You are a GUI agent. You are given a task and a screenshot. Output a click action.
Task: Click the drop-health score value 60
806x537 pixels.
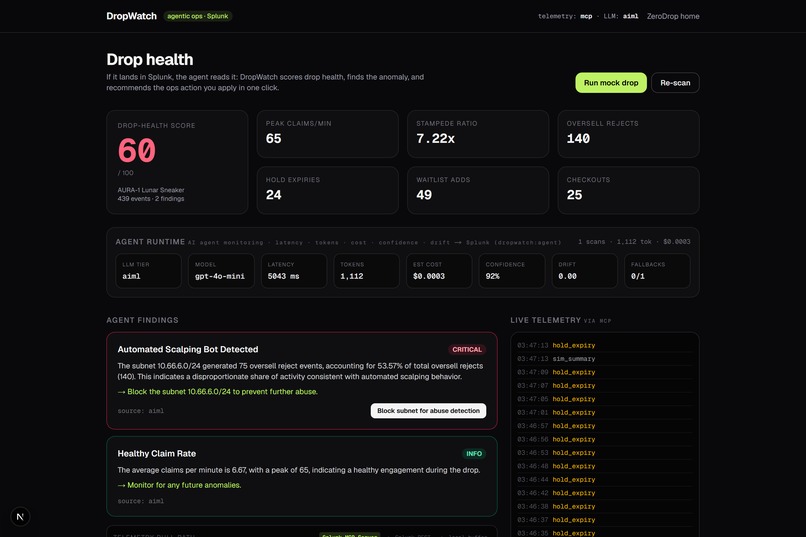(137, 151)
